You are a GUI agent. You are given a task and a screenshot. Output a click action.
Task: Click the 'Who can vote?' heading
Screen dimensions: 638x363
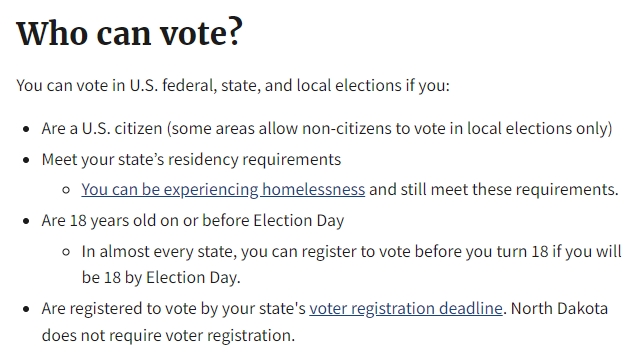(129, 33)
